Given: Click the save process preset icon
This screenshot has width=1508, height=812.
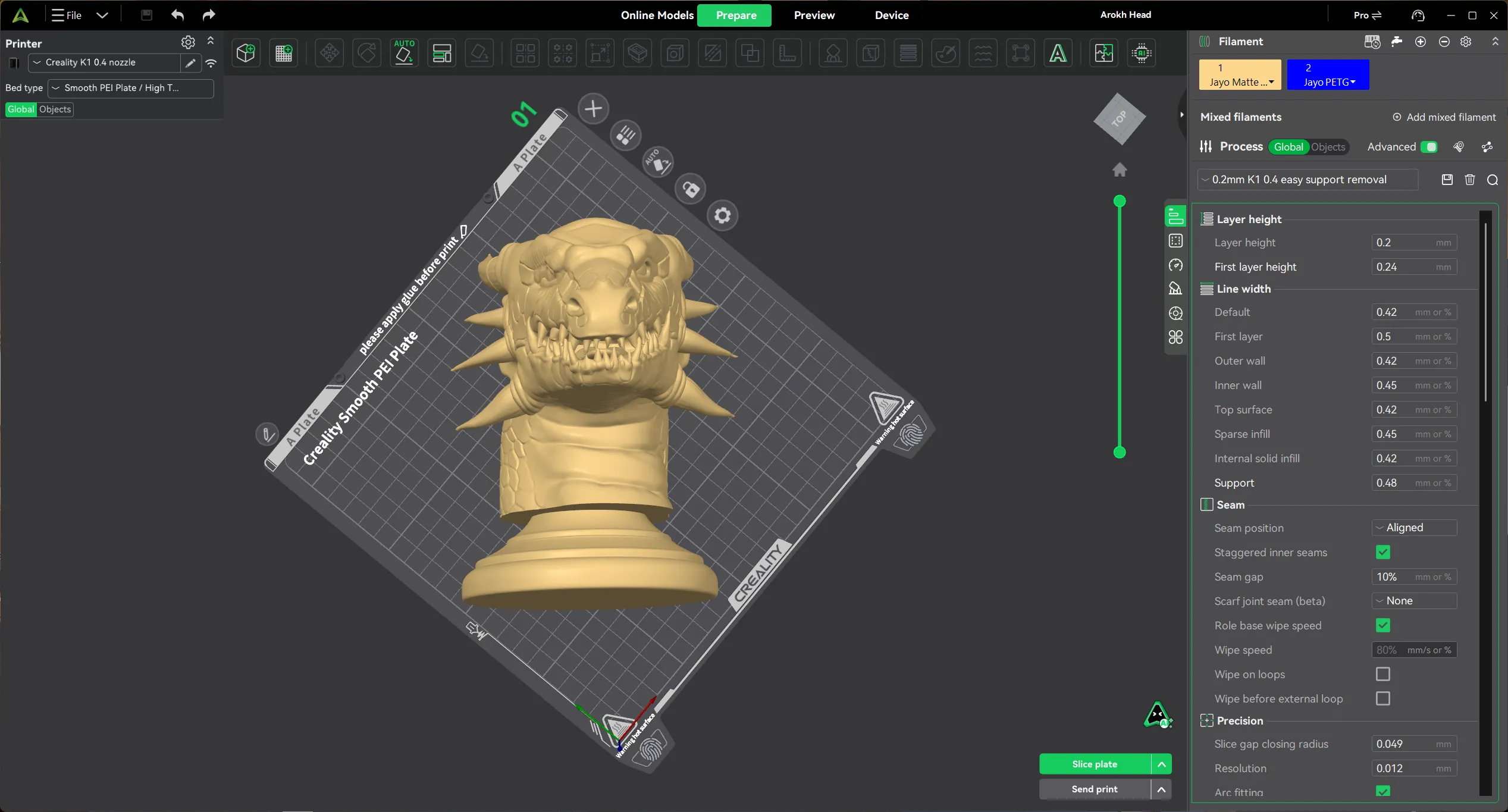Looking at the screenshot, I should click(1447, 180).
